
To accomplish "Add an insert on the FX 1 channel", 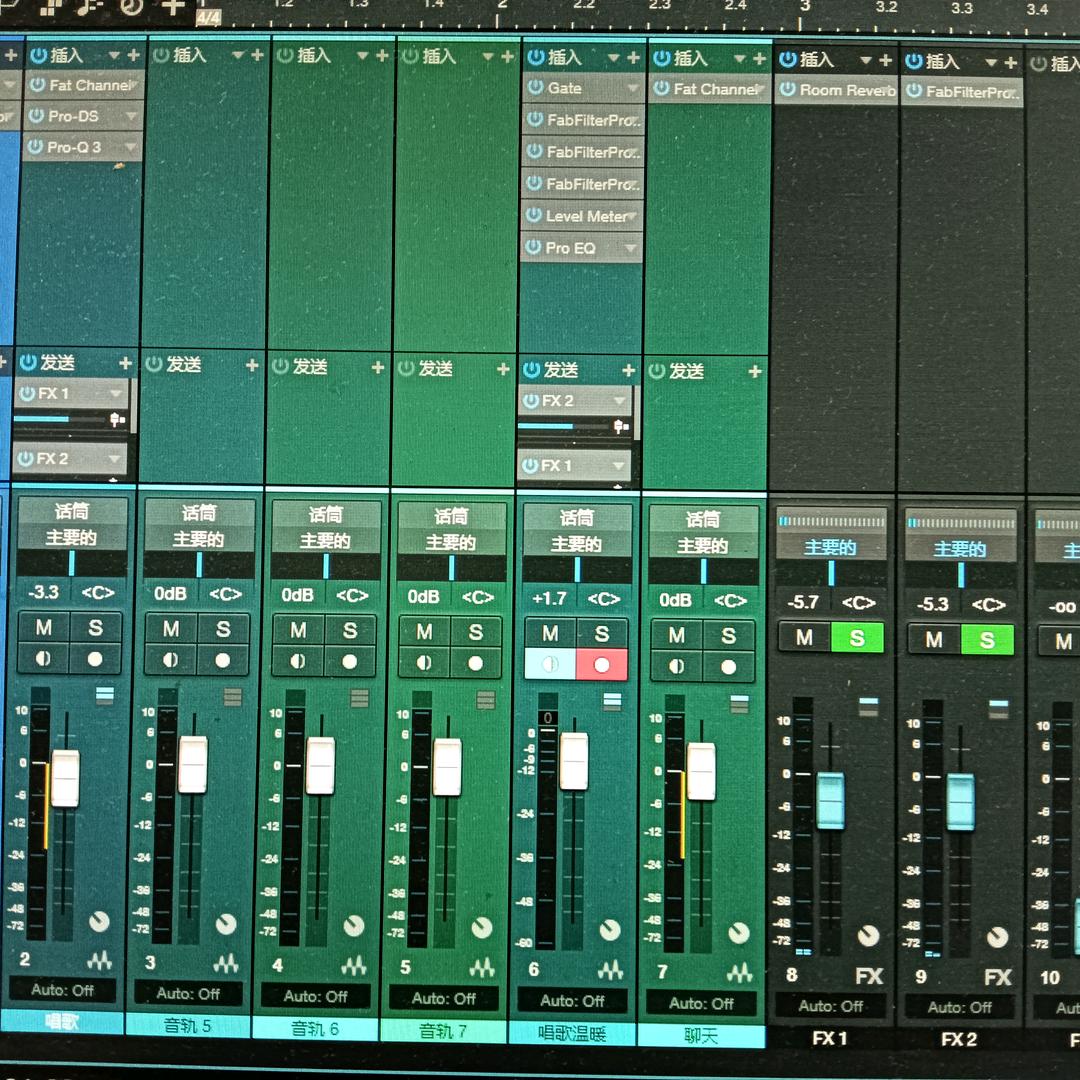I will [x=886, y=61].
